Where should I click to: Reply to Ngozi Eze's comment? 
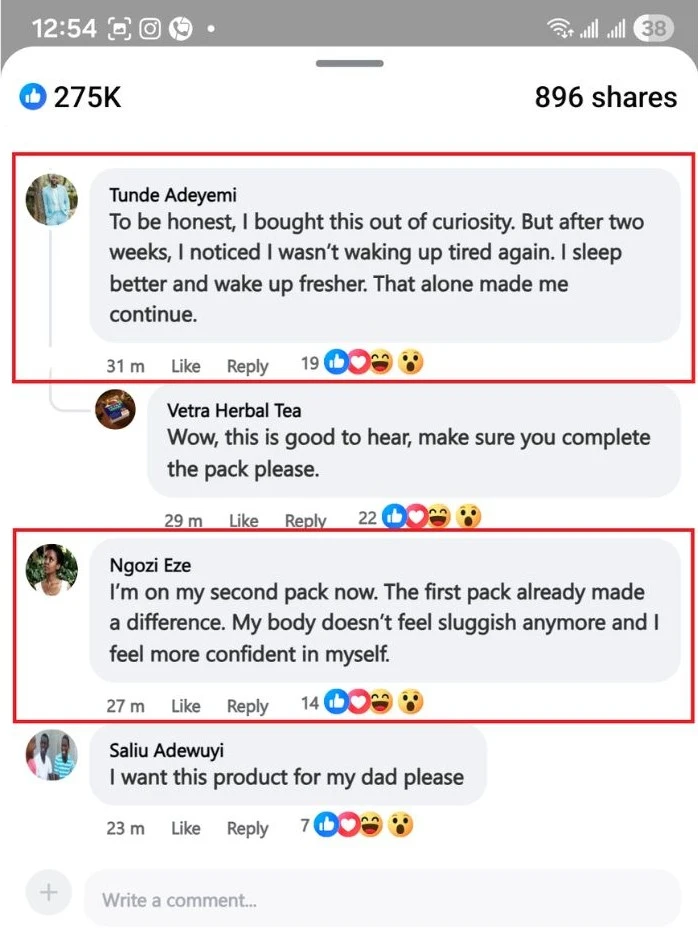pos(247,706)
